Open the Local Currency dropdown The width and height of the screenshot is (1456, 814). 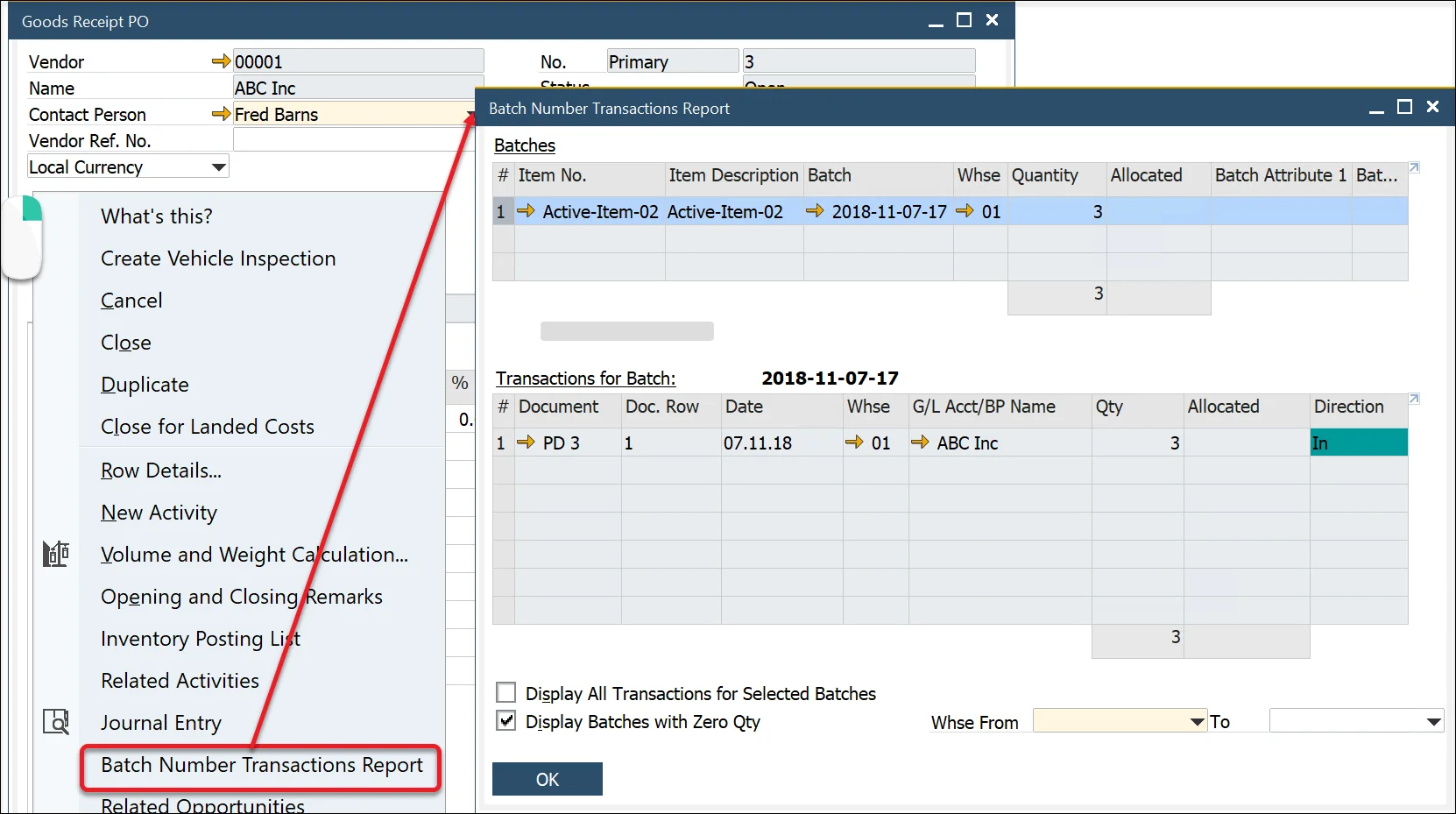click(216, 166)
